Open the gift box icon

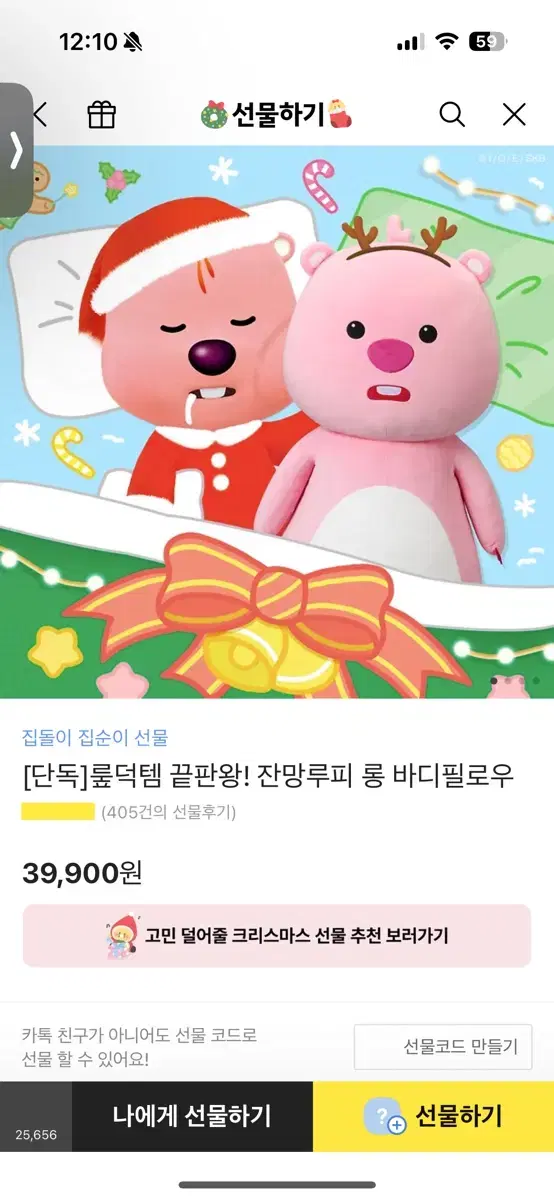[102, 115]
